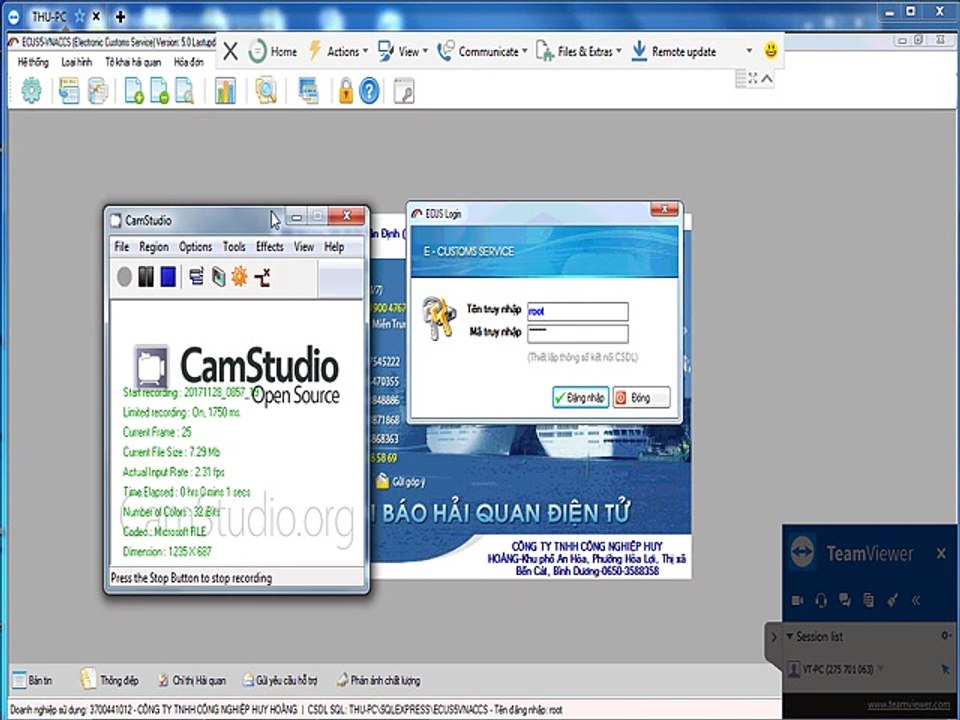Open the Bản tin bottom tab

click(x=32, y=680)
